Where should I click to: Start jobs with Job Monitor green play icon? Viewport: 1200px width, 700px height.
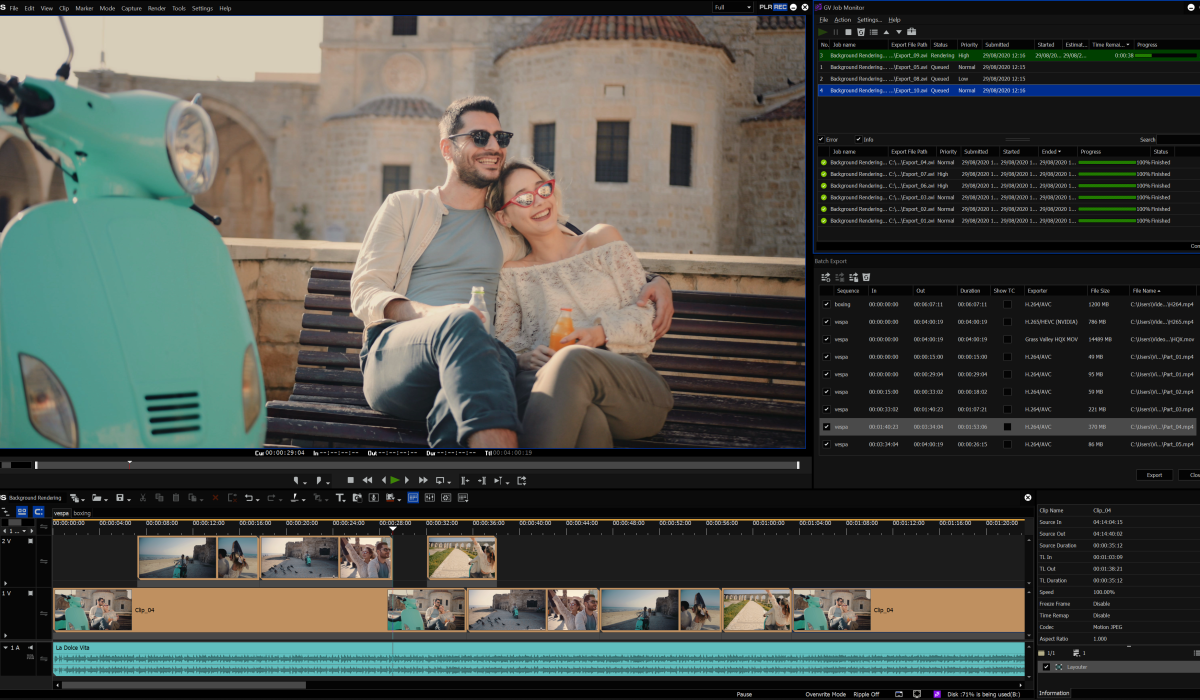coord(822,32)
